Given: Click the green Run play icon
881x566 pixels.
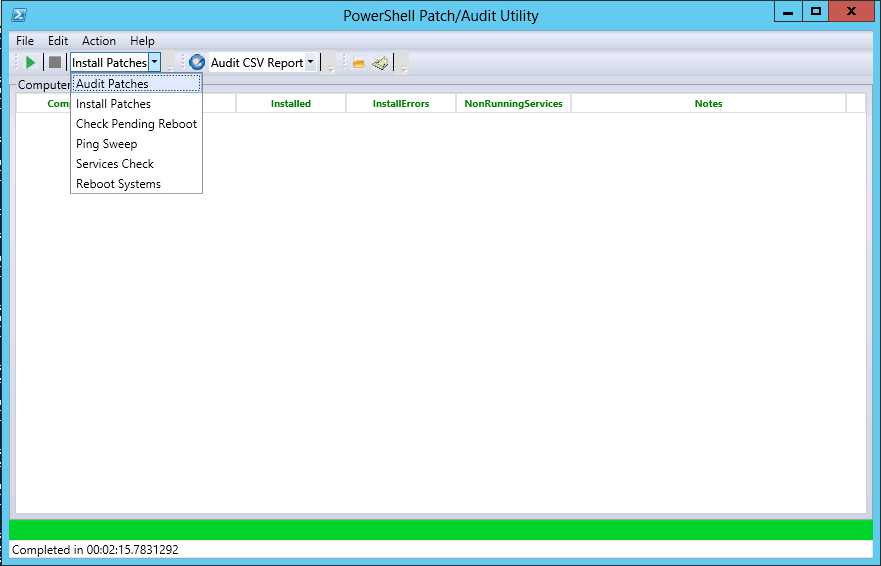Looking at the screenshot, I should (31, 63).
